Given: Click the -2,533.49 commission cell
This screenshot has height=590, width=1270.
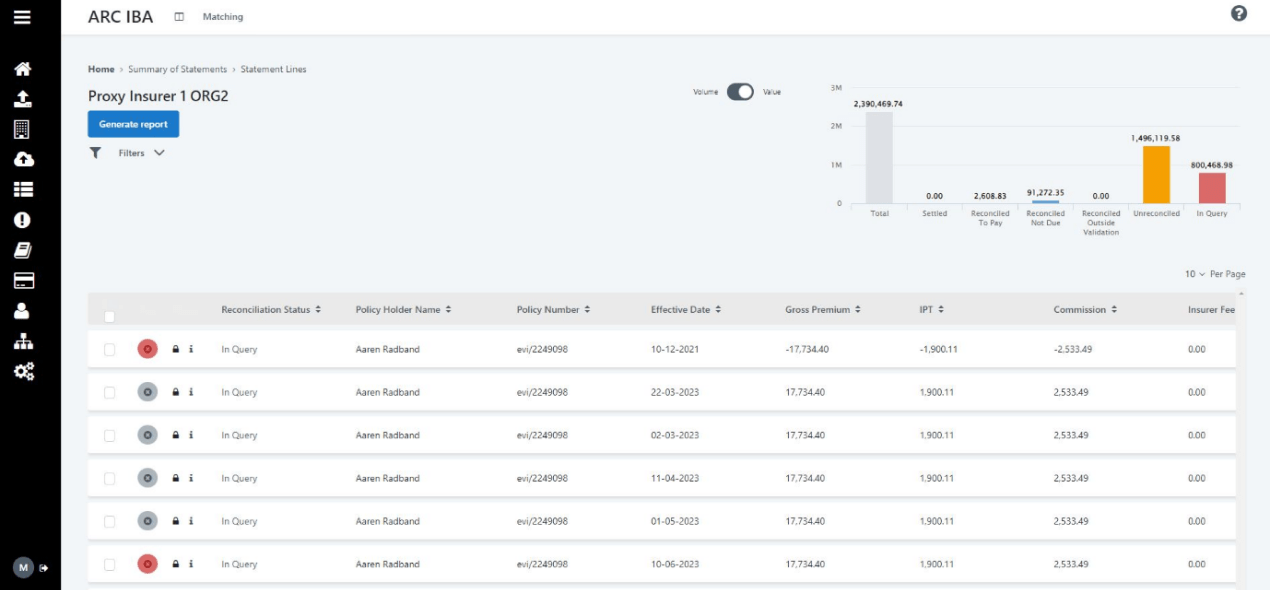Looking at the screenshot, I should click(1073, 349).
